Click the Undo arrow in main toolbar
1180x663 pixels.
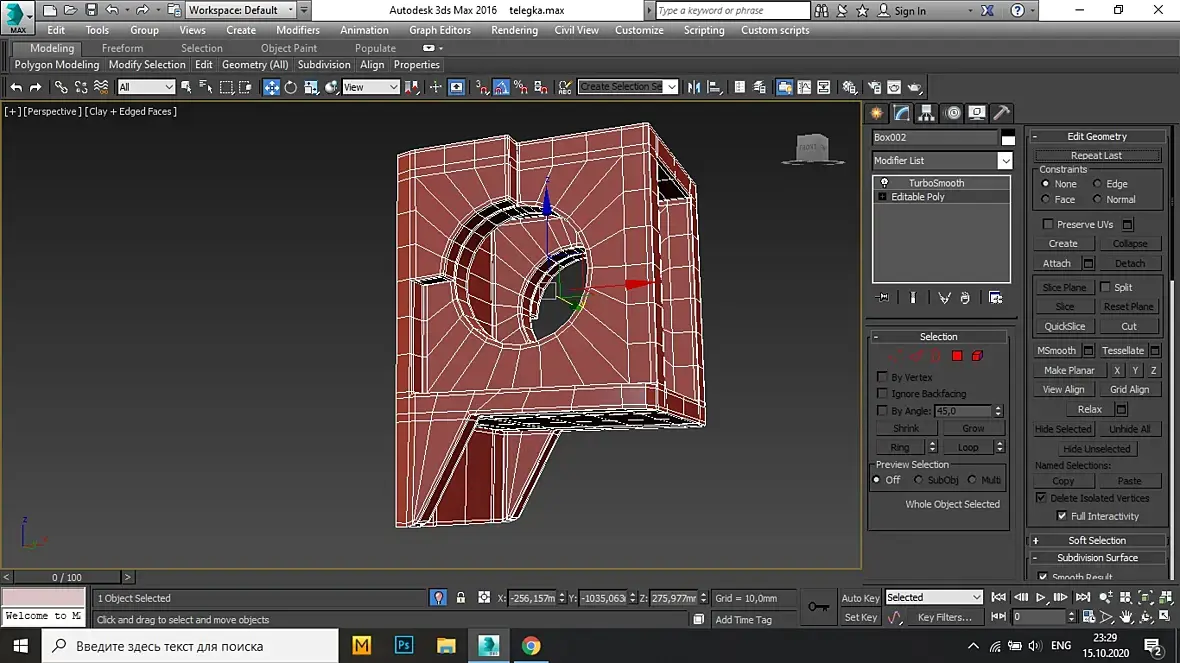[x=16, y=87]
